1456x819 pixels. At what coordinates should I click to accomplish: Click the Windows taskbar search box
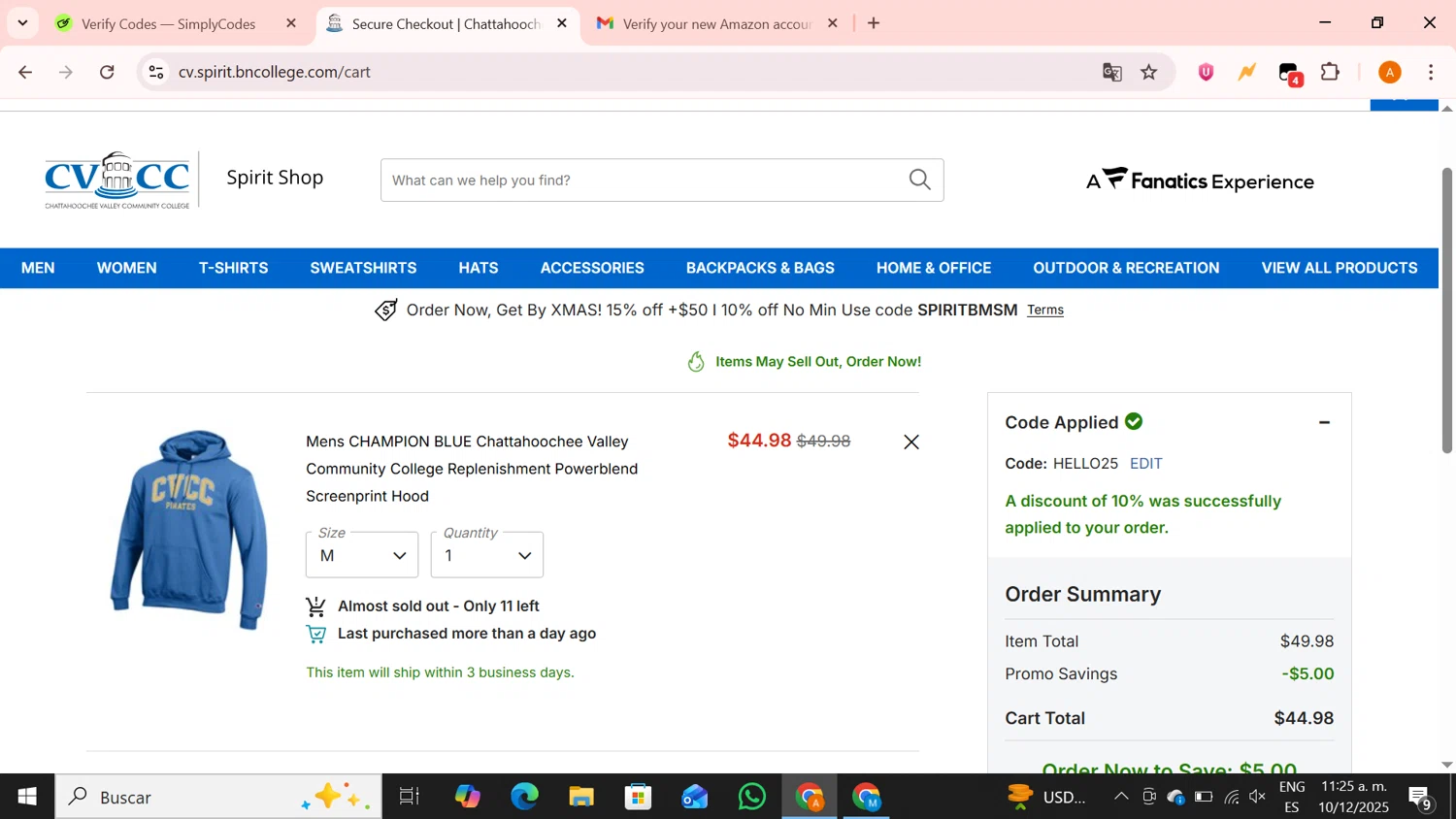tap(218, 797)
